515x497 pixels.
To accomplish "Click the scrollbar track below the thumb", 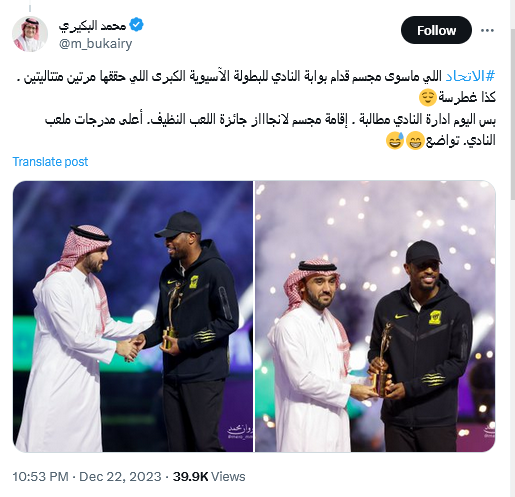I will (x=512, y=348).
